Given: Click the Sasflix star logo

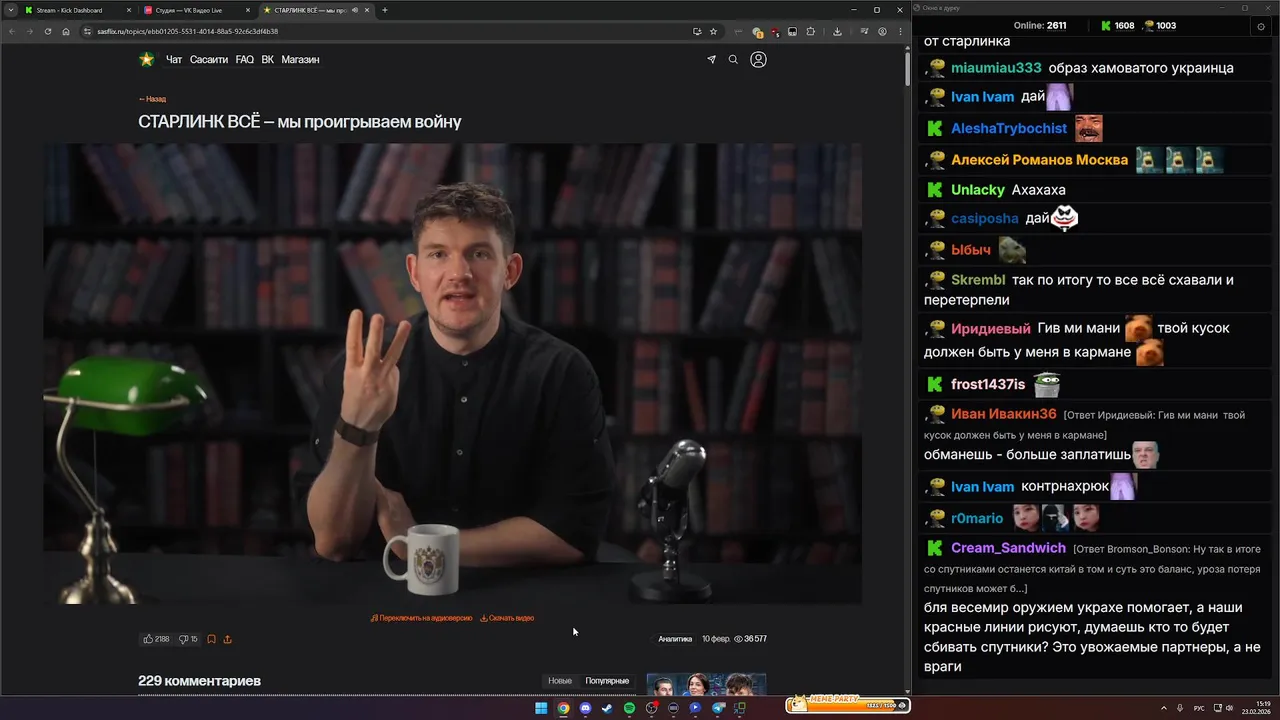Looking at the screenshot, I should tap(147, 59).
